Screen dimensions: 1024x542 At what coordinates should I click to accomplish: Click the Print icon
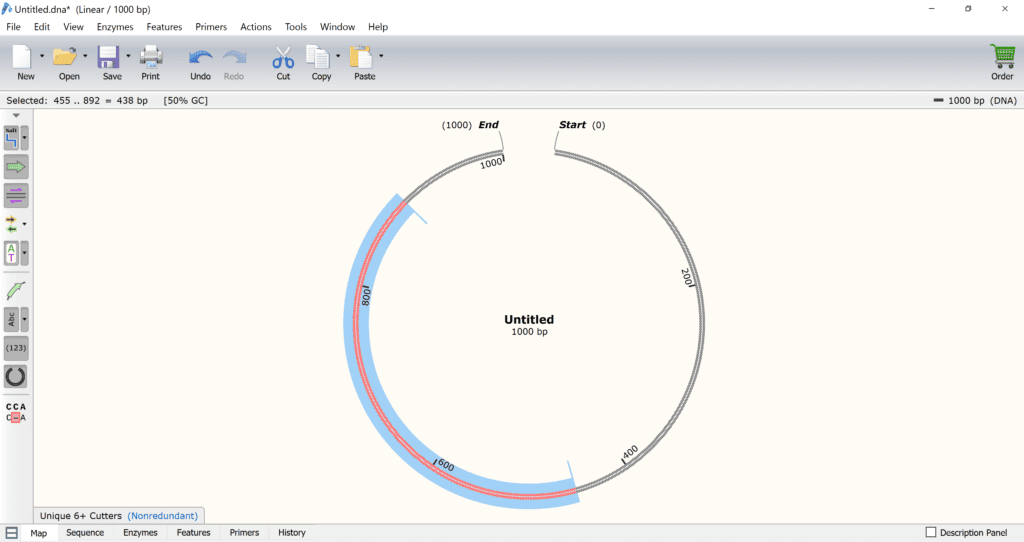(x=151, y=57)
